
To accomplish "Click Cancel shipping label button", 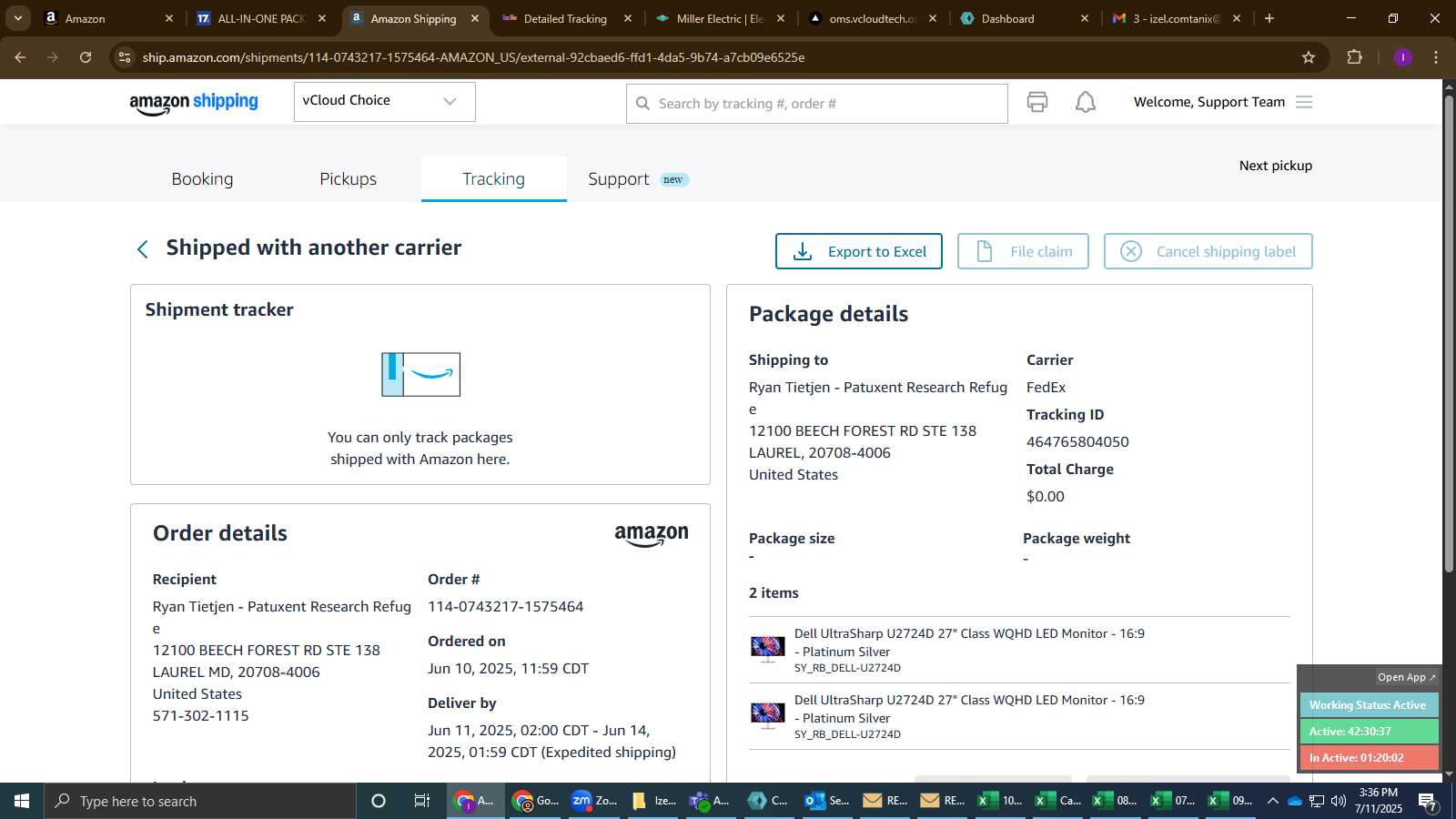I will pos(1208,251).
